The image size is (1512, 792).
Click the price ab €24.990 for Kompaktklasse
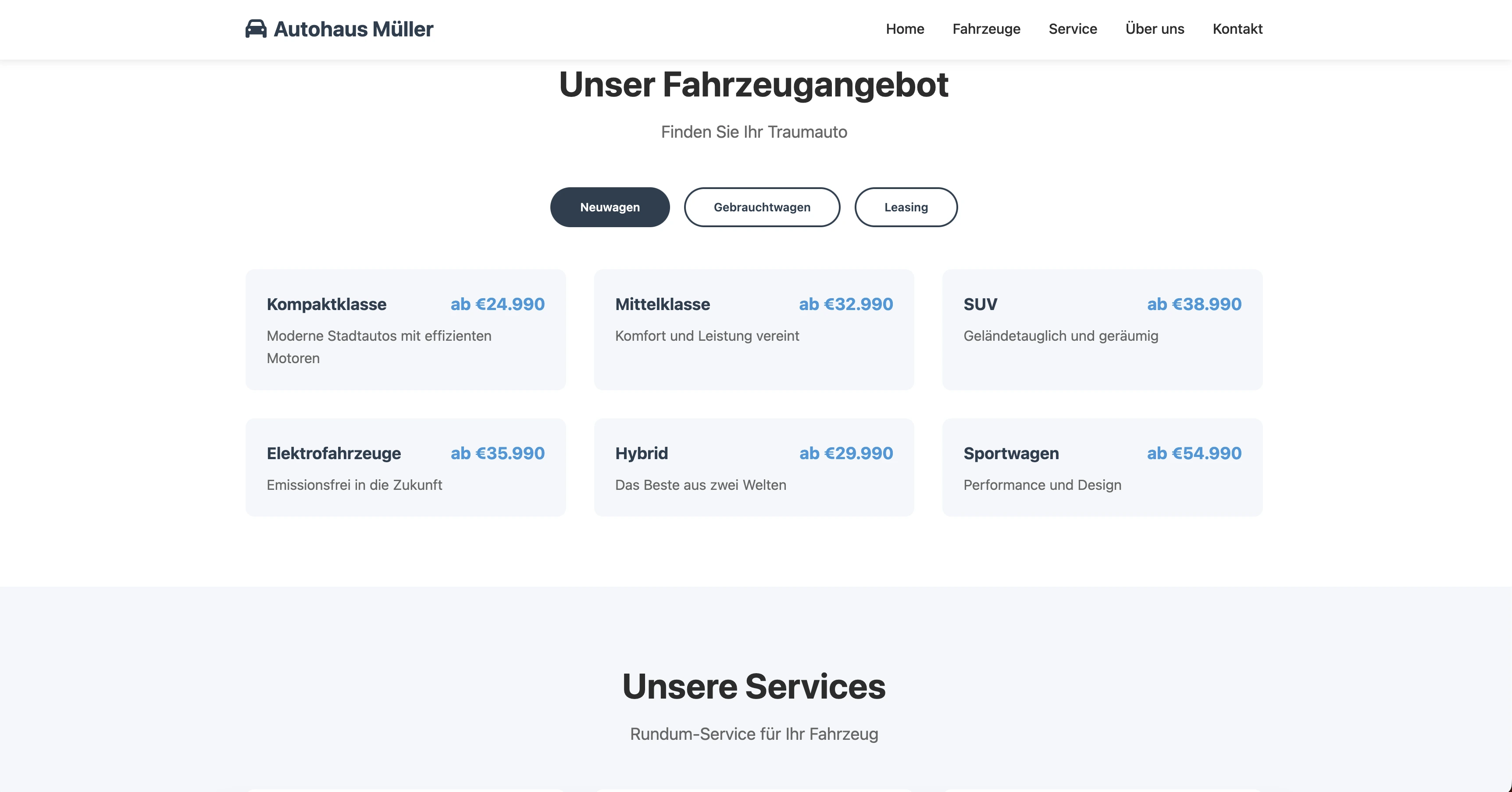click(497, 304)
